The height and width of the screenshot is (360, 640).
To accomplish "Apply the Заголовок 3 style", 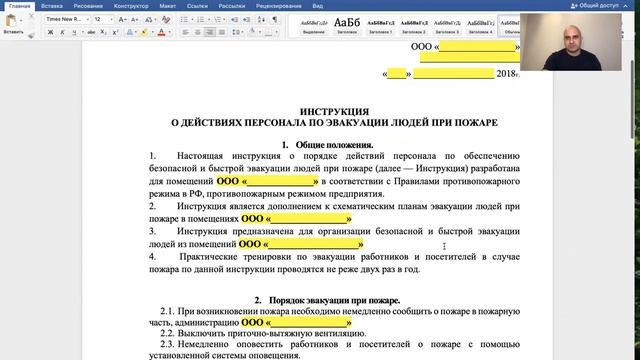I will tap(447, 27).
